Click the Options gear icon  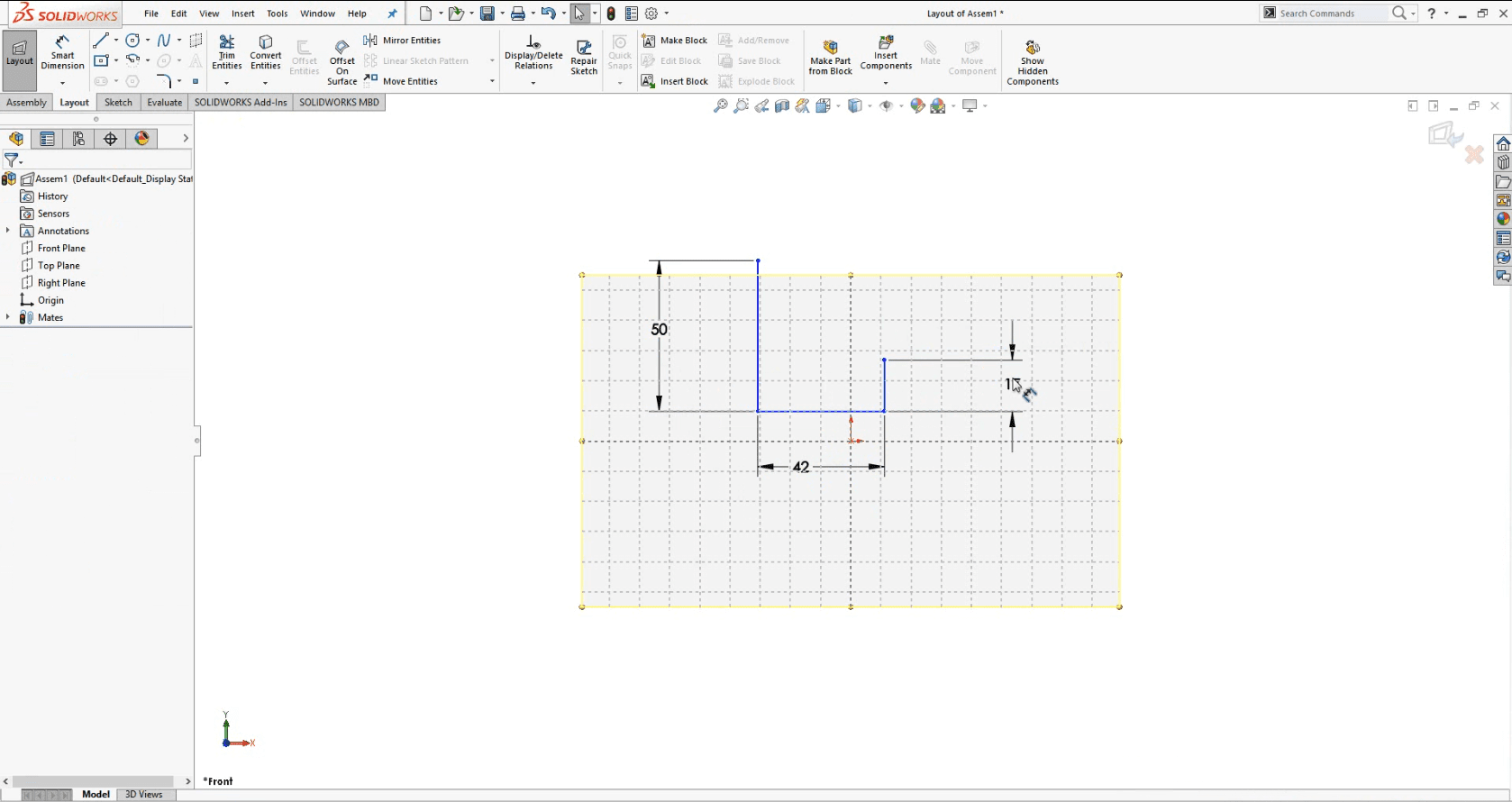point(651,14)
